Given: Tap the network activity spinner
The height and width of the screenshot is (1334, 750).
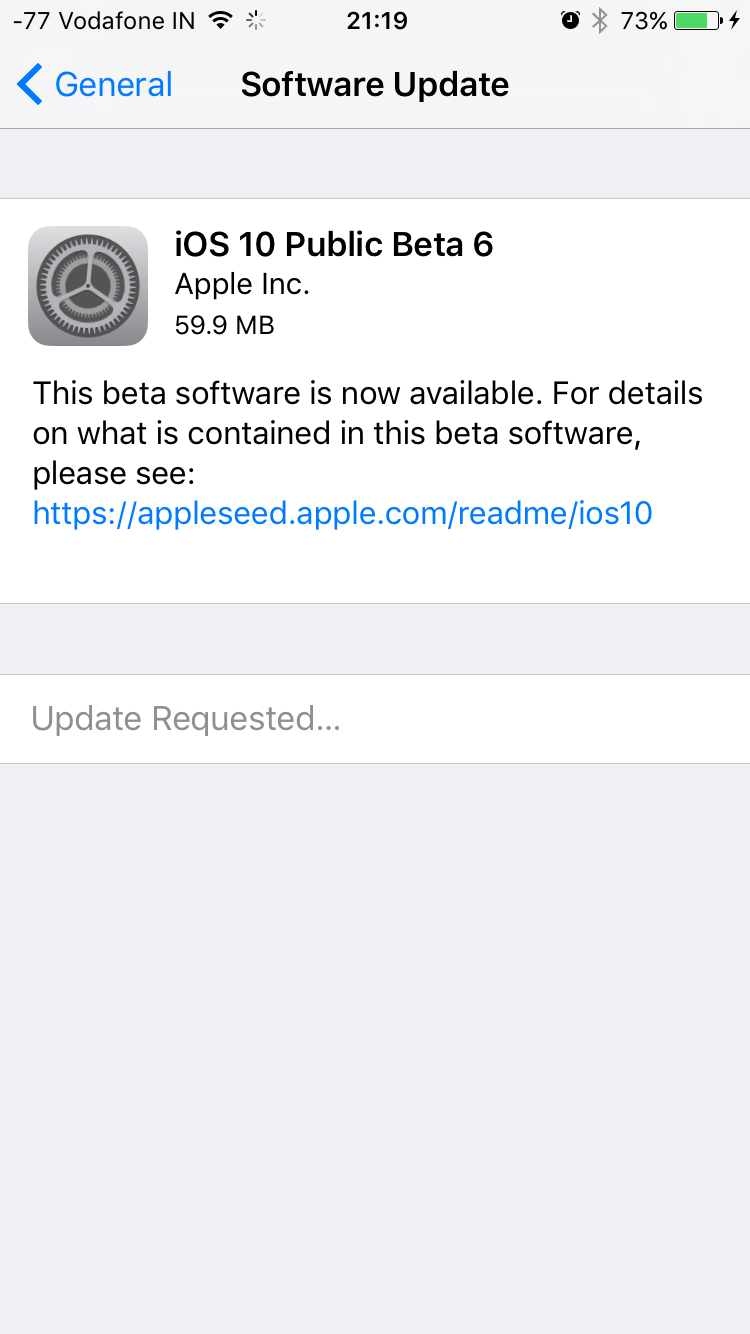Looking at the screenshot, I should pos(257,20).
